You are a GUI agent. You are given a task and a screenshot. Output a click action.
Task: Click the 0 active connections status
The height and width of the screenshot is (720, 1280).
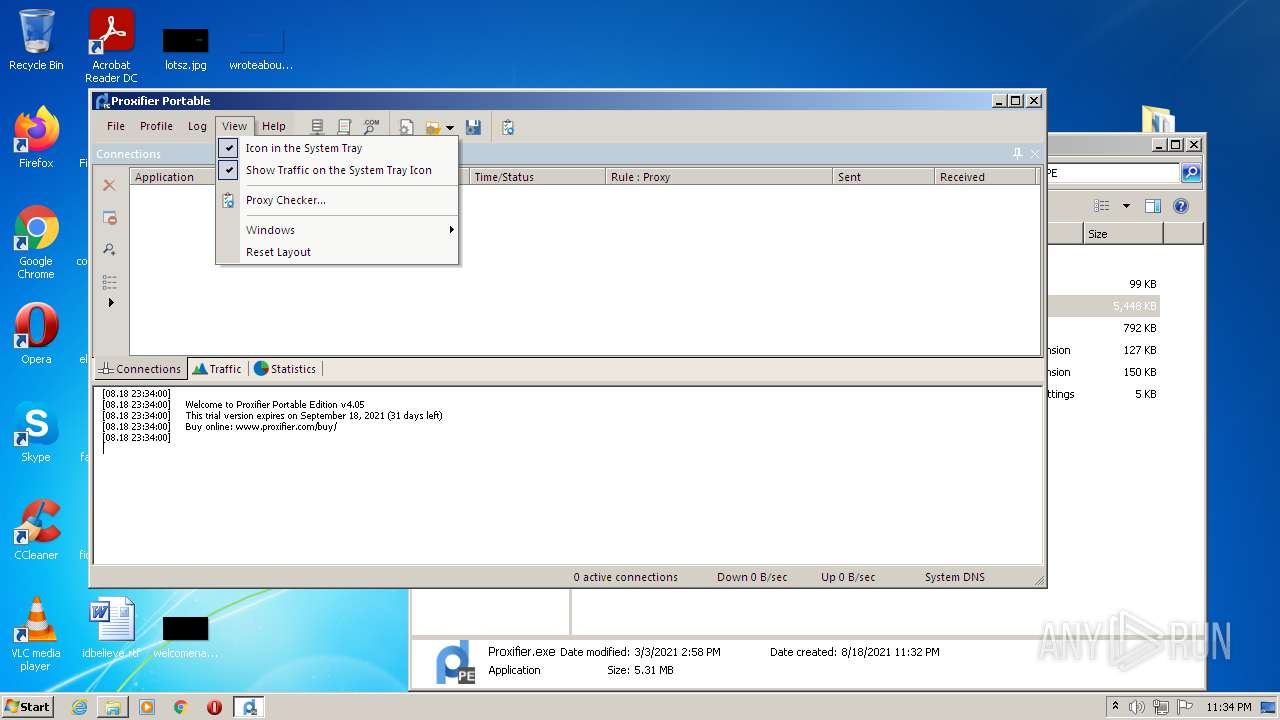626,577
